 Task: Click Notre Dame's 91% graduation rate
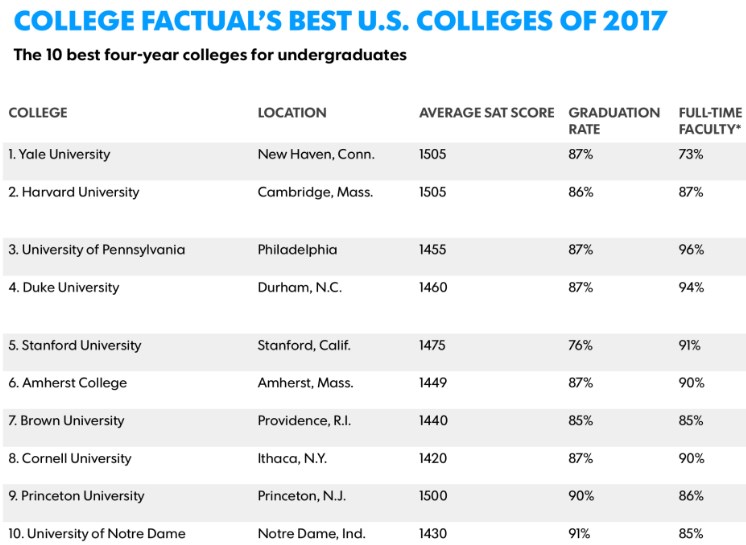pos(580,534)
